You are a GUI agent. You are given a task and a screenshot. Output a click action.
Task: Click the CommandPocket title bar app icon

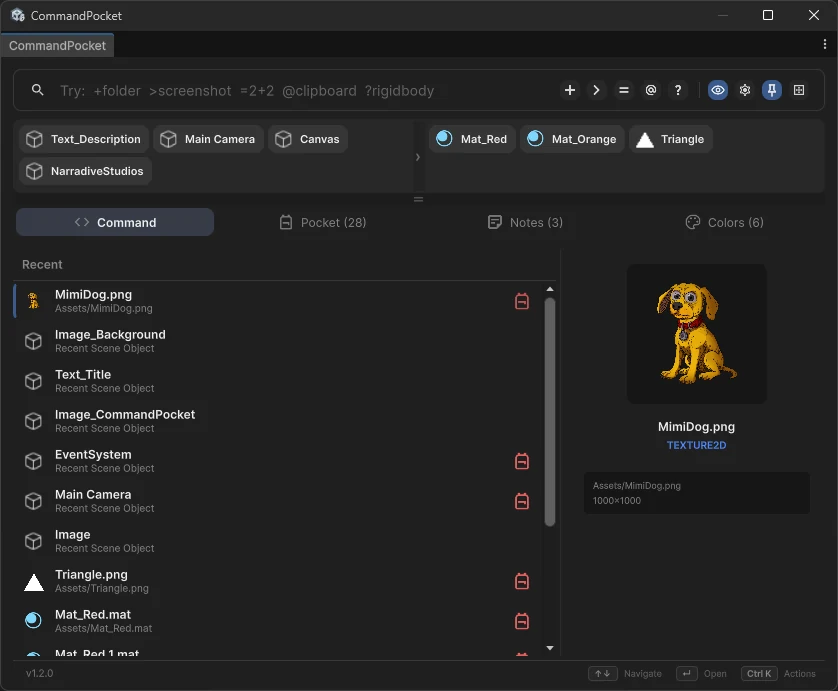(18, 15)
